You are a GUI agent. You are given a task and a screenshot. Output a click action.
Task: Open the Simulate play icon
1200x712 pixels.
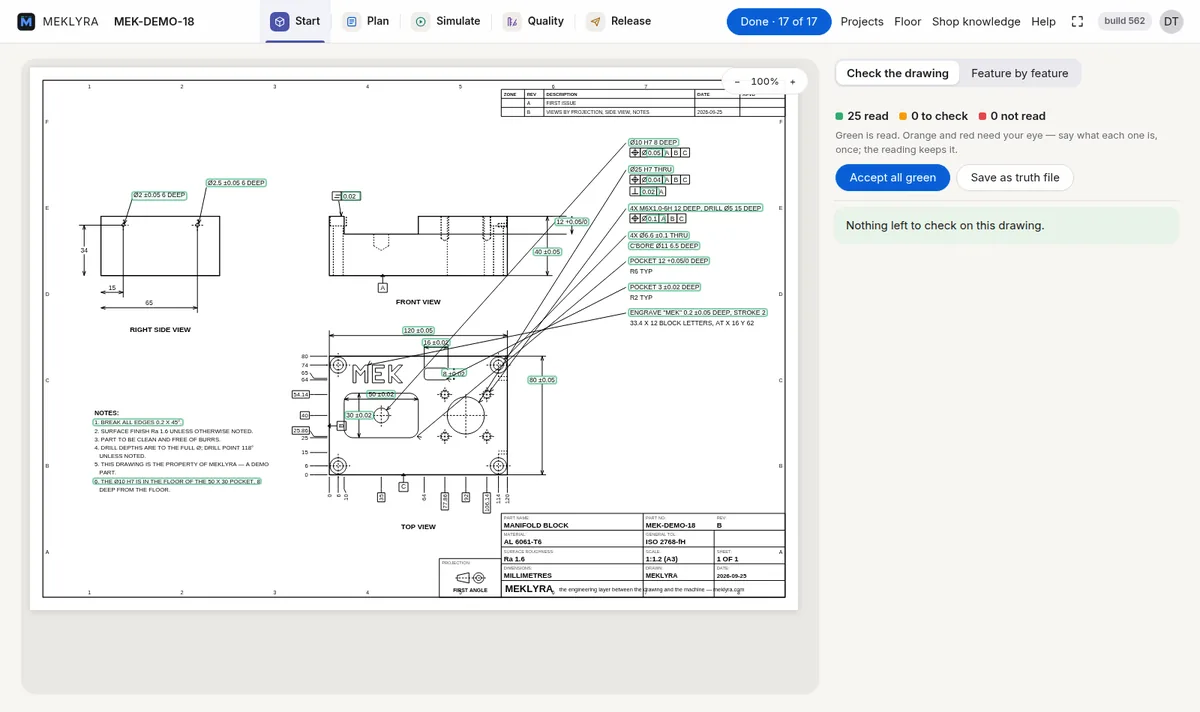click(421, 21)
